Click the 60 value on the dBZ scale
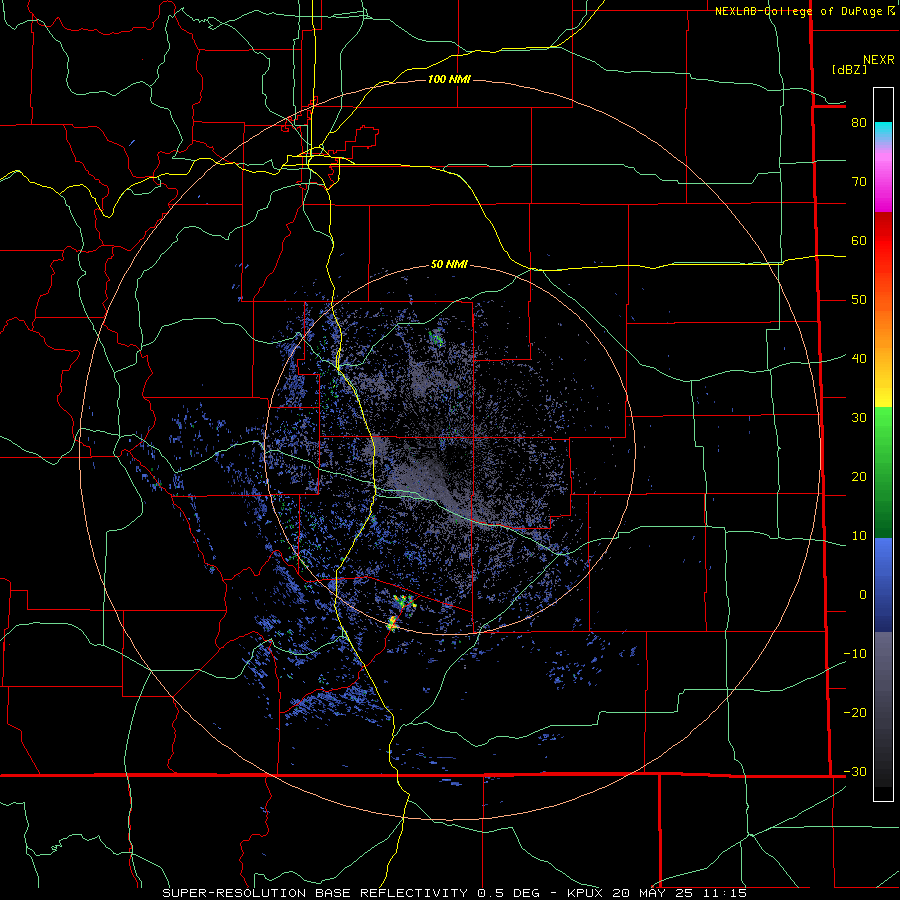 (x=859, y=241)
